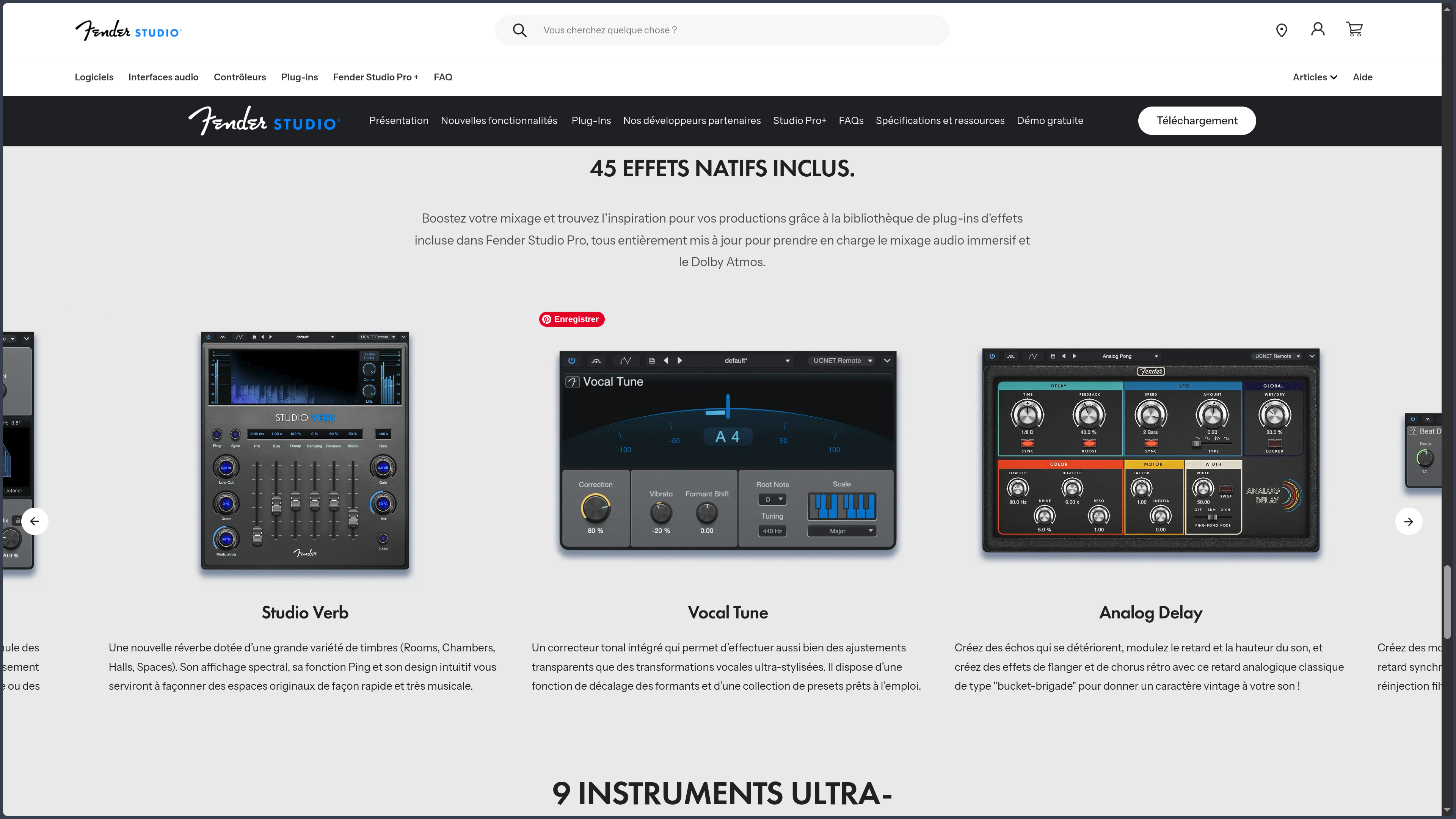Open Analog Delay UCNET Remote dropdown

click(1277, 356)
